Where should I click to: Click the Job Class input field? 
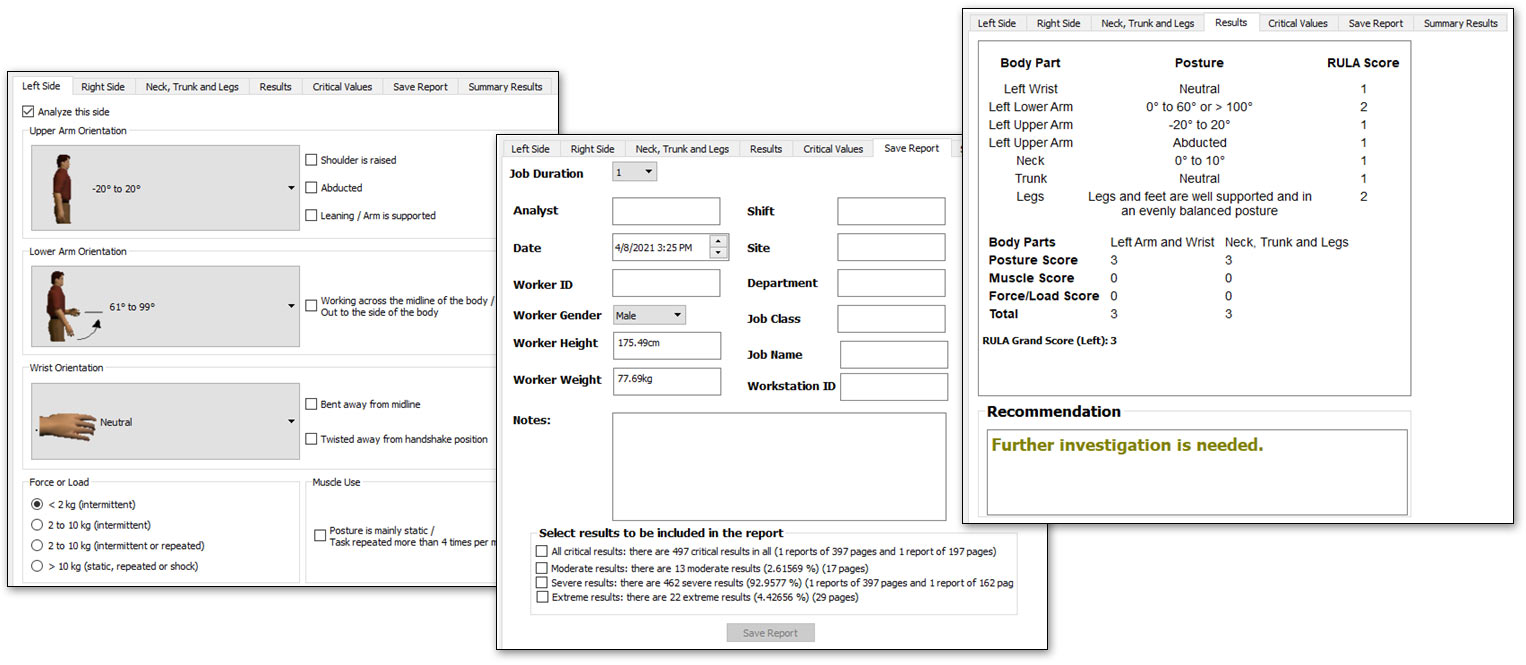pos(891,319)
